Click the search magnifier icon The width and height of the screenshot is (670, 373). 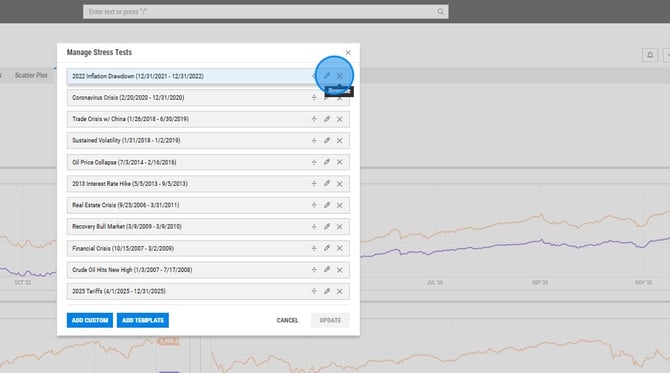click(441, 12)
